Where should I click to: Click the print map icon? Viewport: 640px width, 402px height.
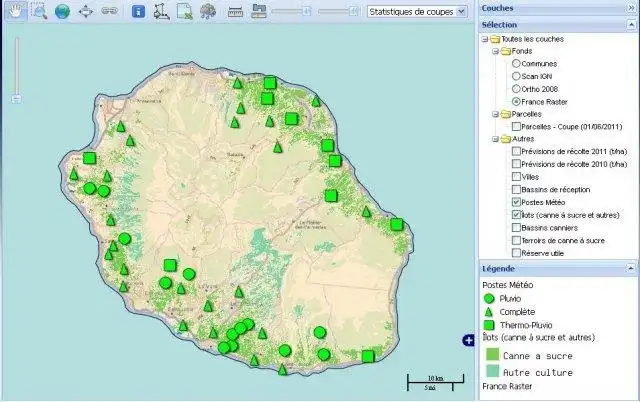(x=259, y=11)
